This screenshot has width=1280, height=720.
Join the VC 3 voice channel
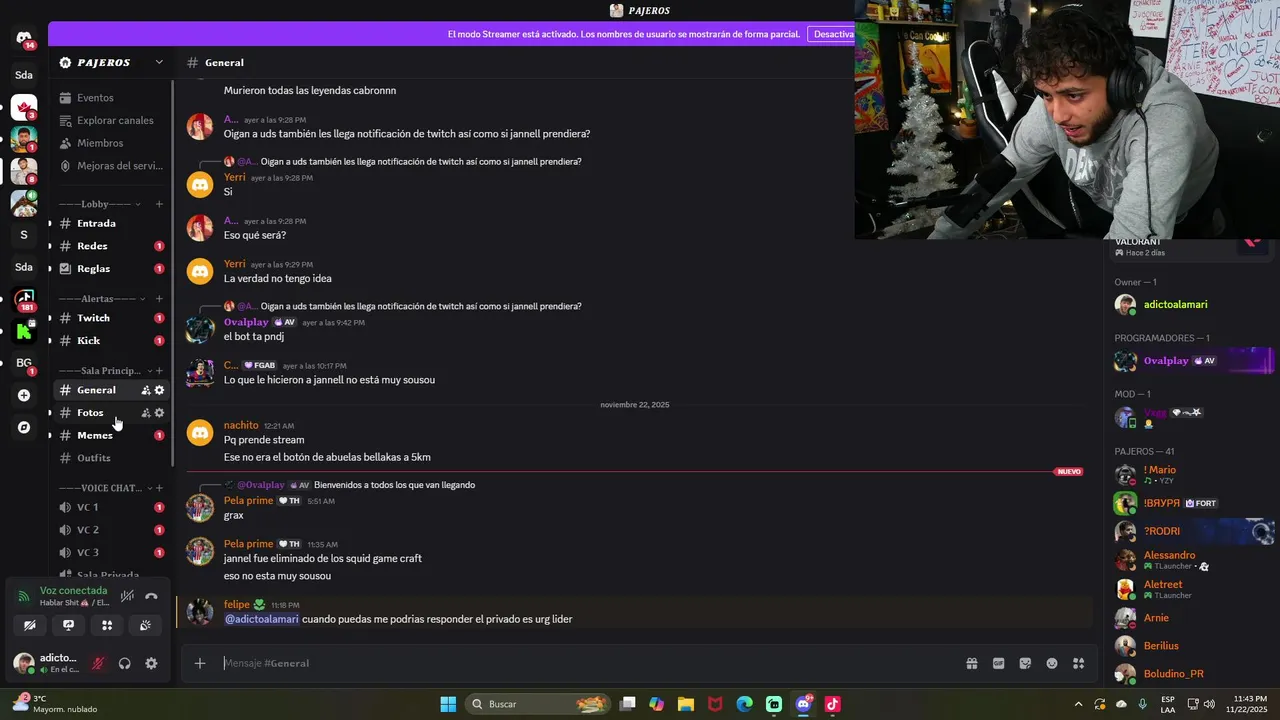point(110,552)
